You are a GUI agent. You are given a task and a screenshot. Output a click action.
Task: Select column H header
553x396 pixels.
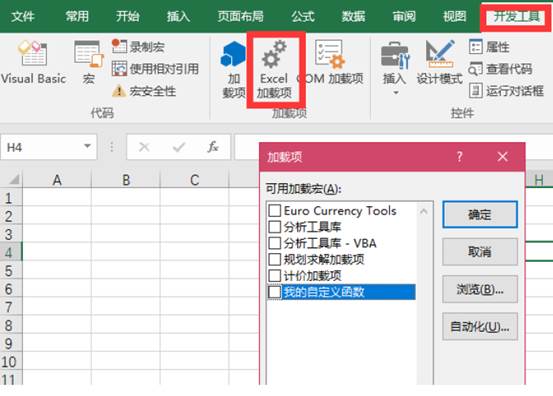tap(539, 180)
